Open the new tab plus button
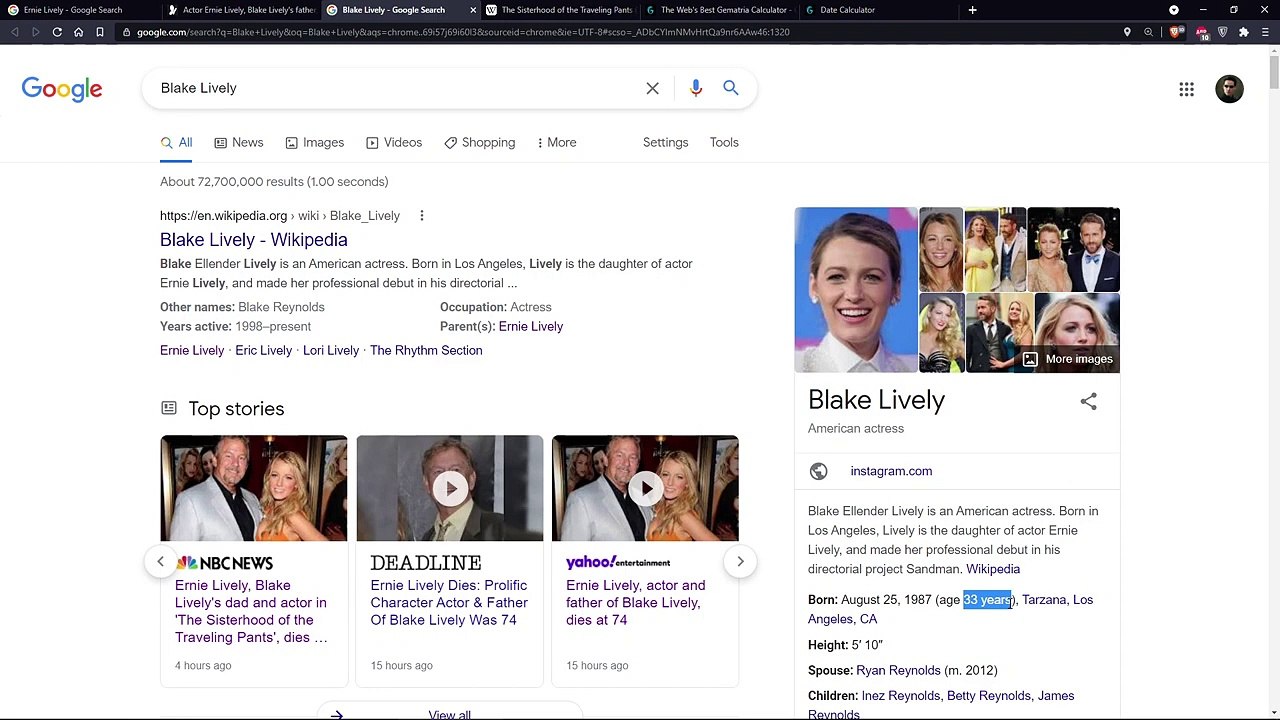 pos(972,10)
